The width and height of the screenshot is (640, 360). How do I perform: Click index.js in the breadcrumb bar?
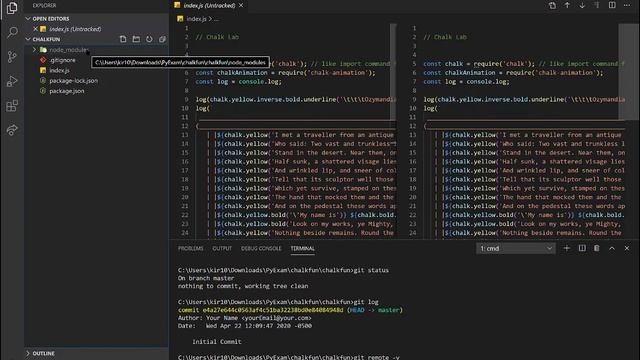click(x=196, y=19)
